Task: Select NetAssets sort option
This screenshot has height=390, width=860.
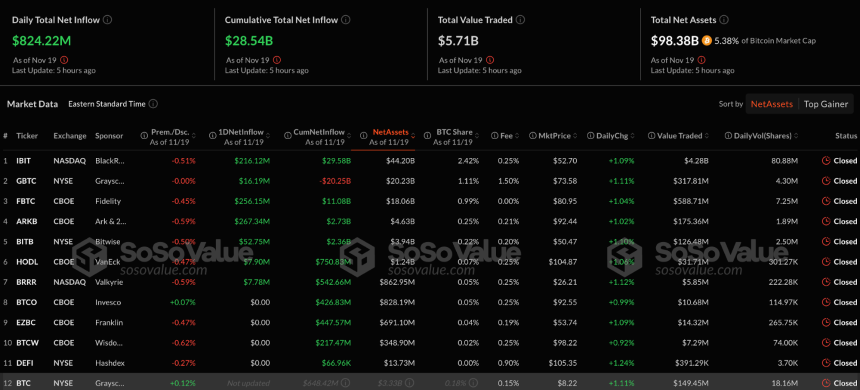Action: [771, 104]
